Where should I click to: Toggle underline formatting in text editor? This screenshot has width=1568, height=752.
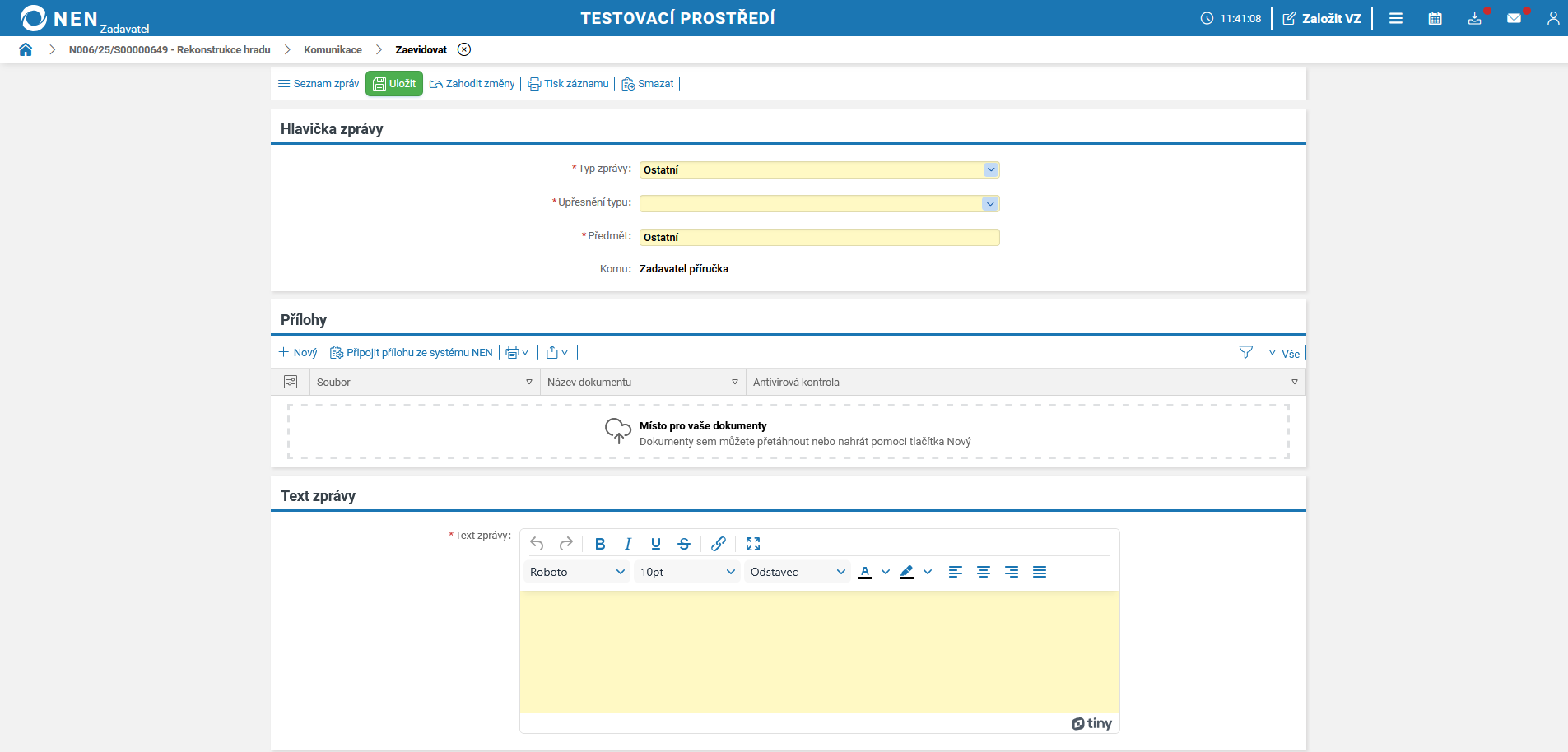pos(656,544)
